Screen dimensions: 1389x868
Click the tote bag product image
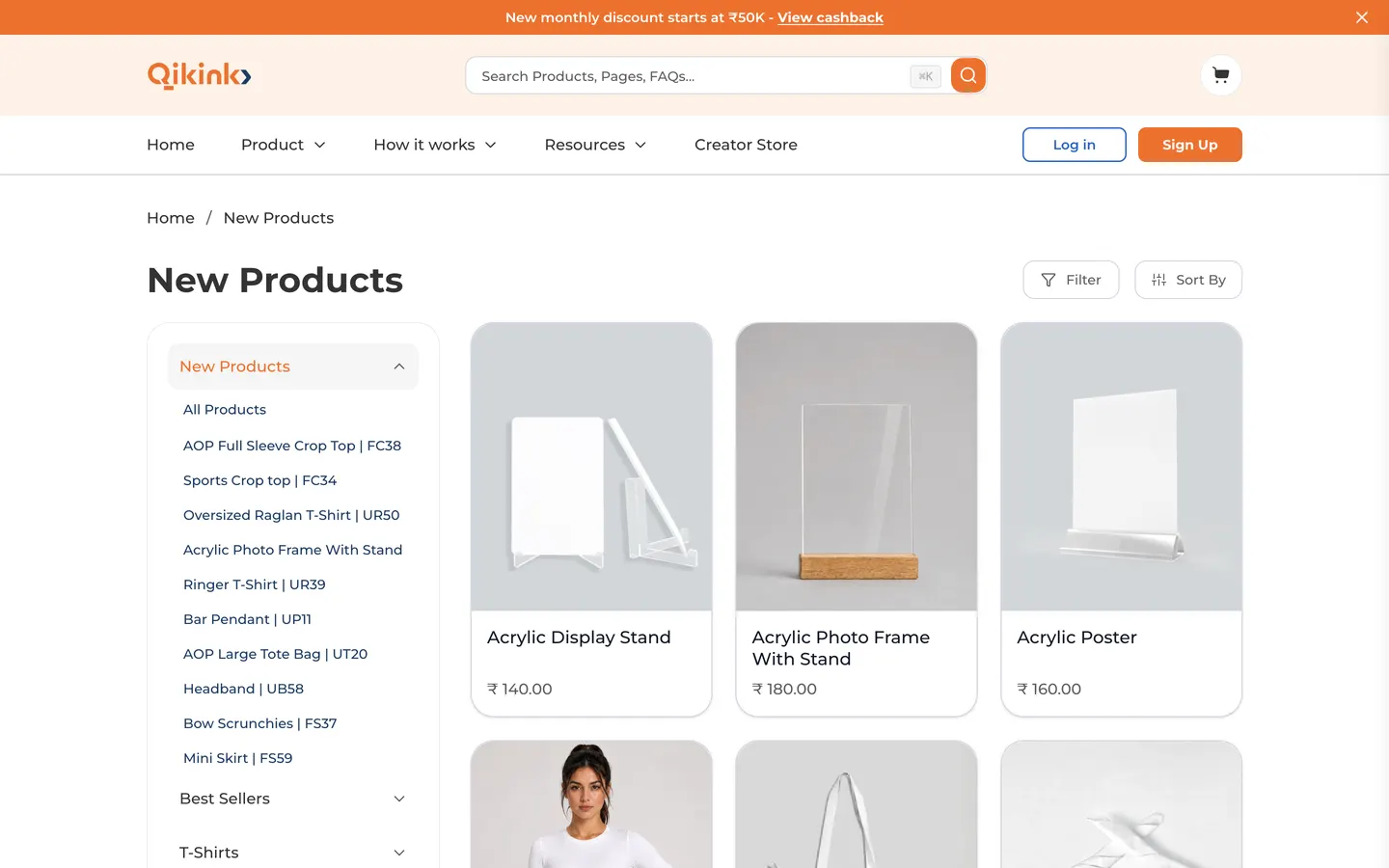pos(857,804)
